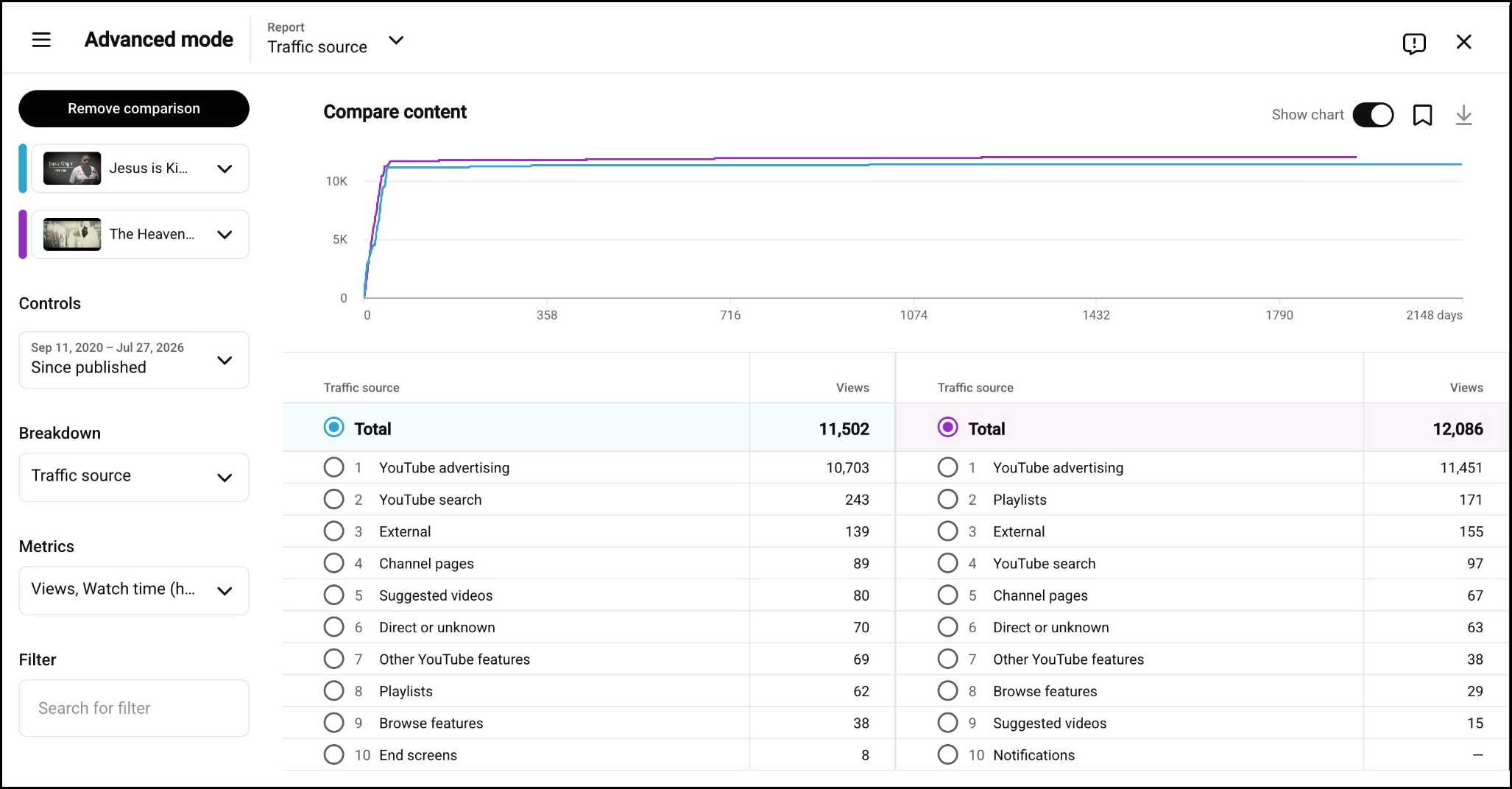Image resolution: width=1512 pixels, height=789 pixels.
Task: Click the Search for filter field
Action: [134, 708]
